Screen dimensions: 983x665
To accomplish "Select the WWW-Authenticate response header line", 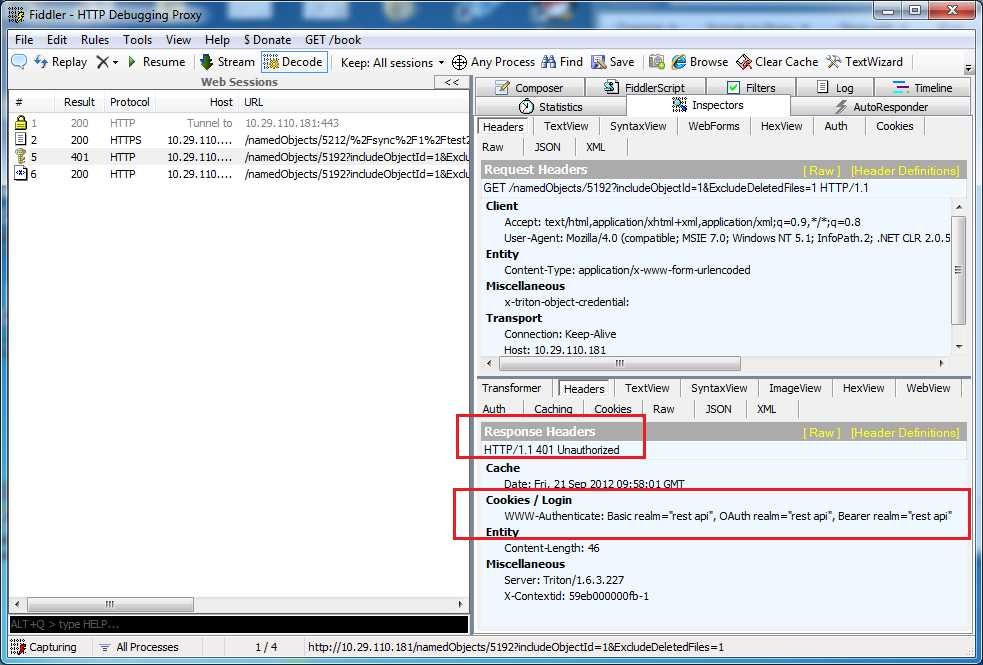I will (x=728, y=516).
